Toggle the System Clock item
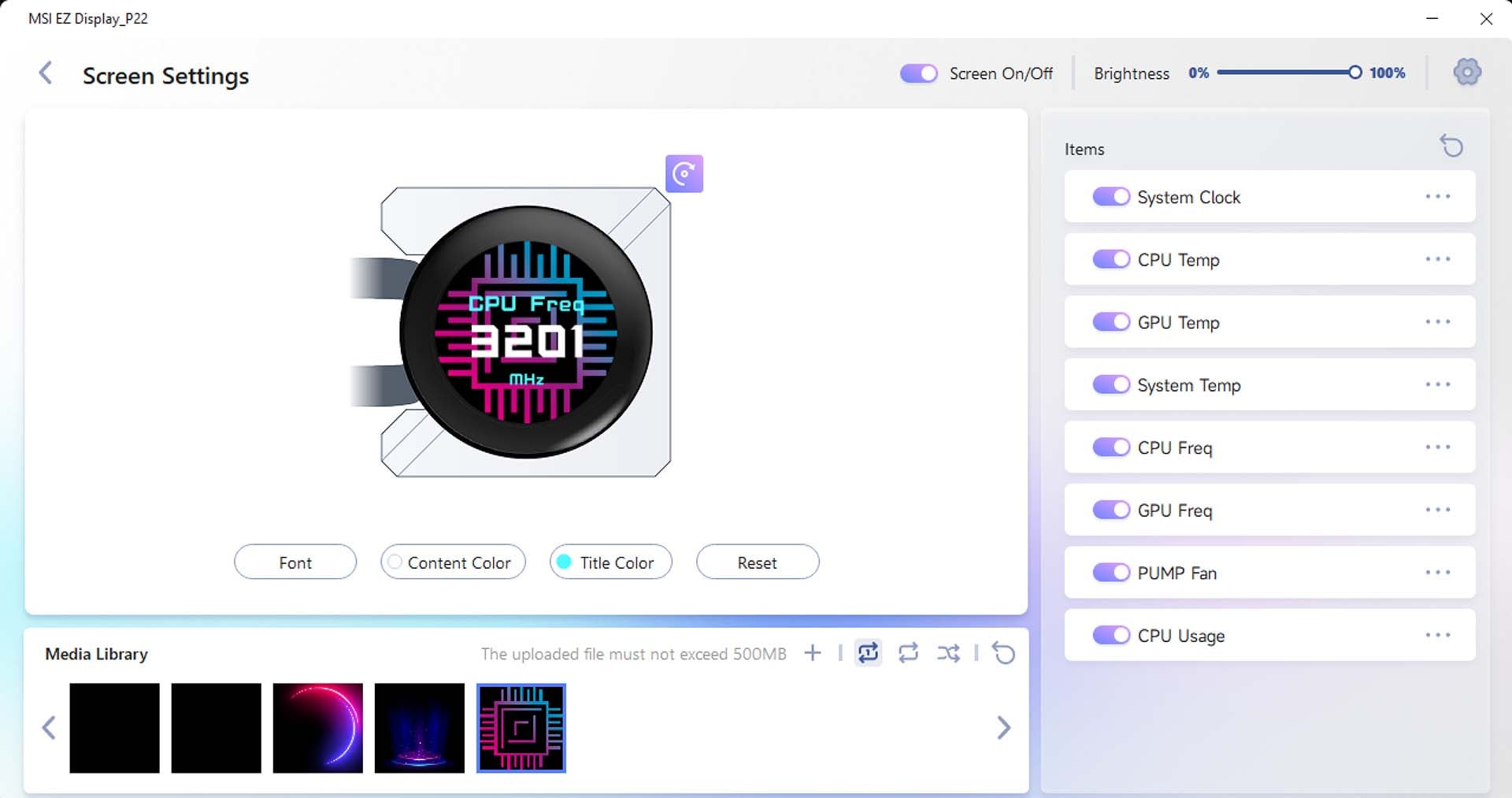The height and width of the screenshot is (798, 1512). 1111,197
